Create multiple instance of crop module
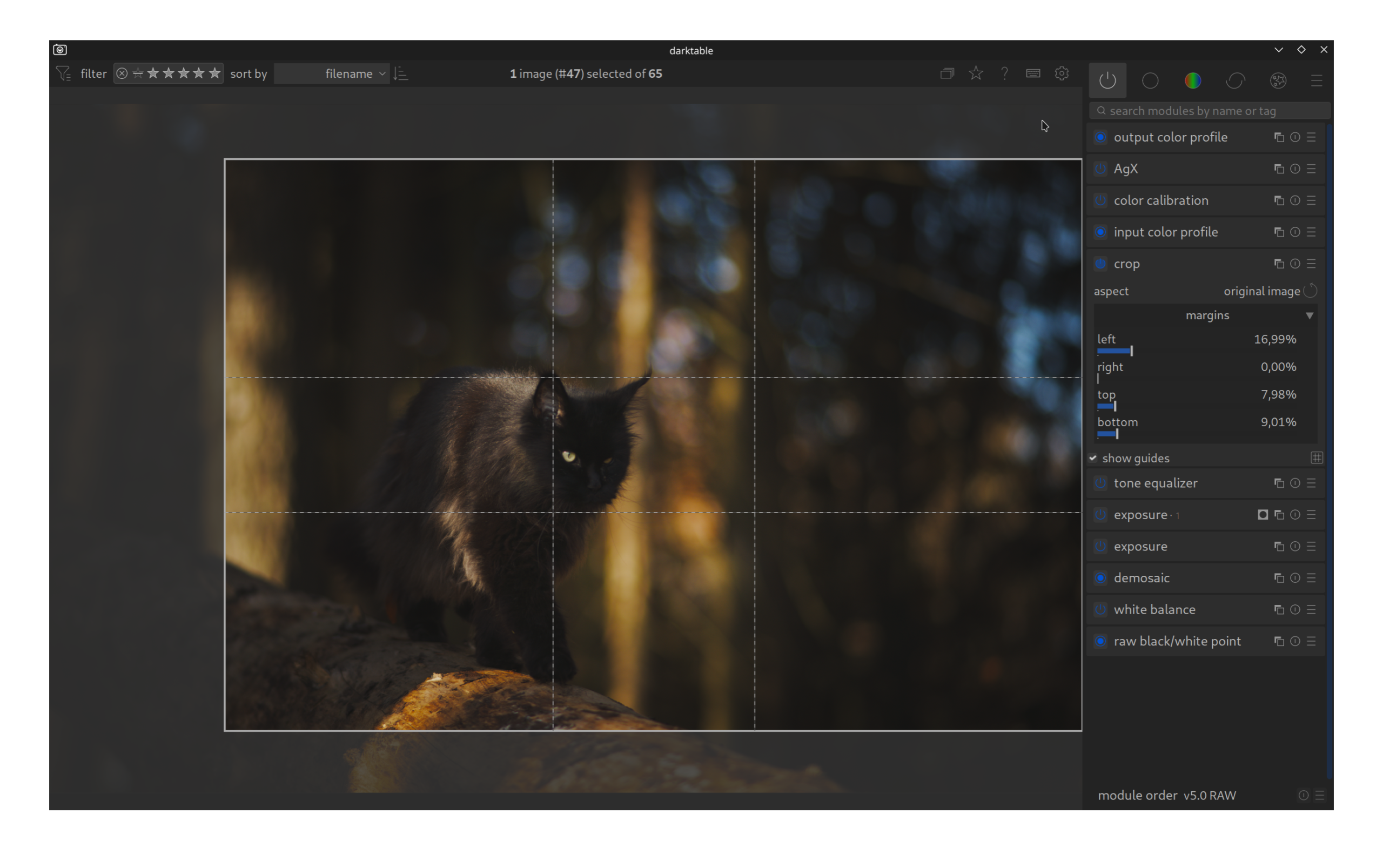The height and width of the screenshot is (868, 1383). tap(1279, 264)
